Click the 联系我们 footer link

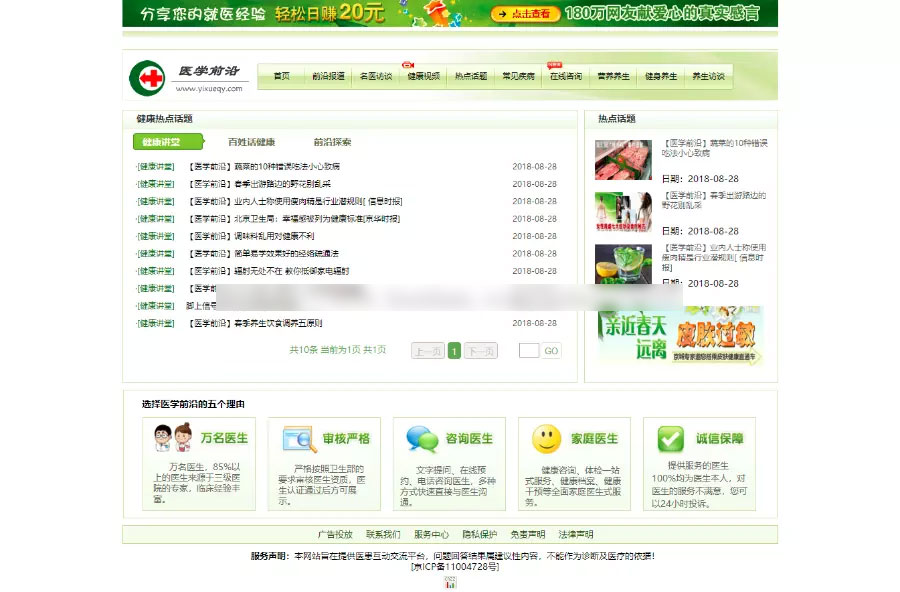click(383, 534)
